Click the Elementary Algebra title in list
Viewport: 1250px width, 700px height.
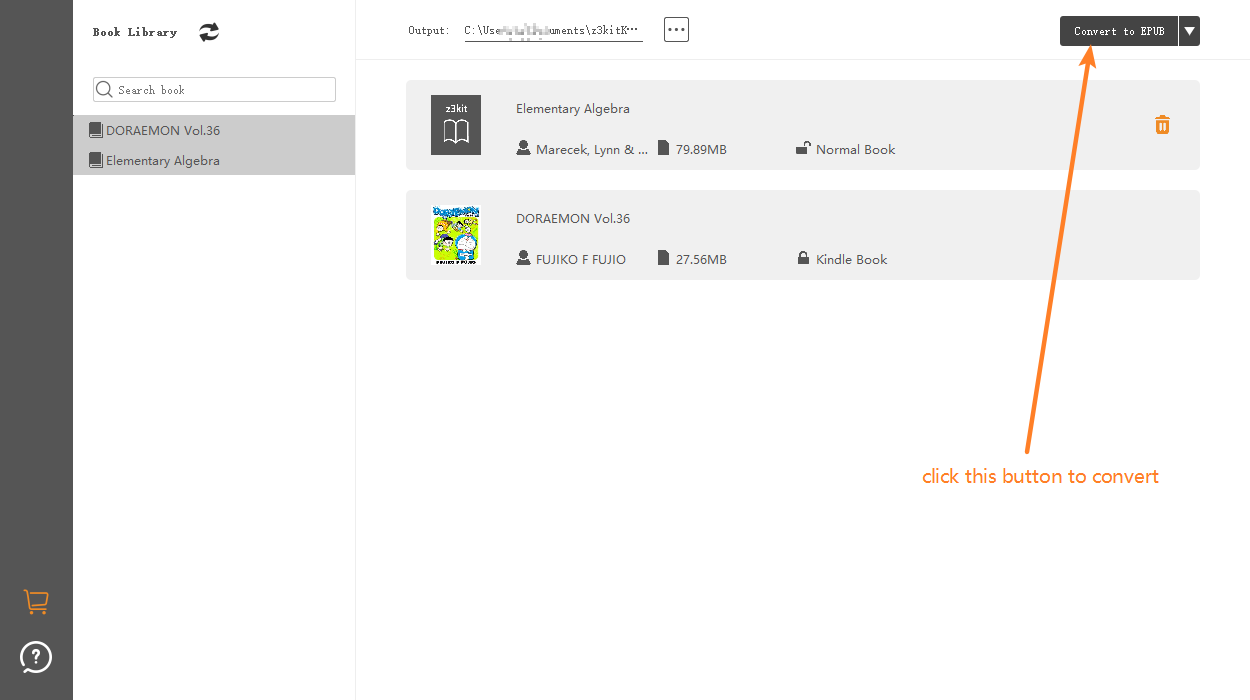point(573,109)
